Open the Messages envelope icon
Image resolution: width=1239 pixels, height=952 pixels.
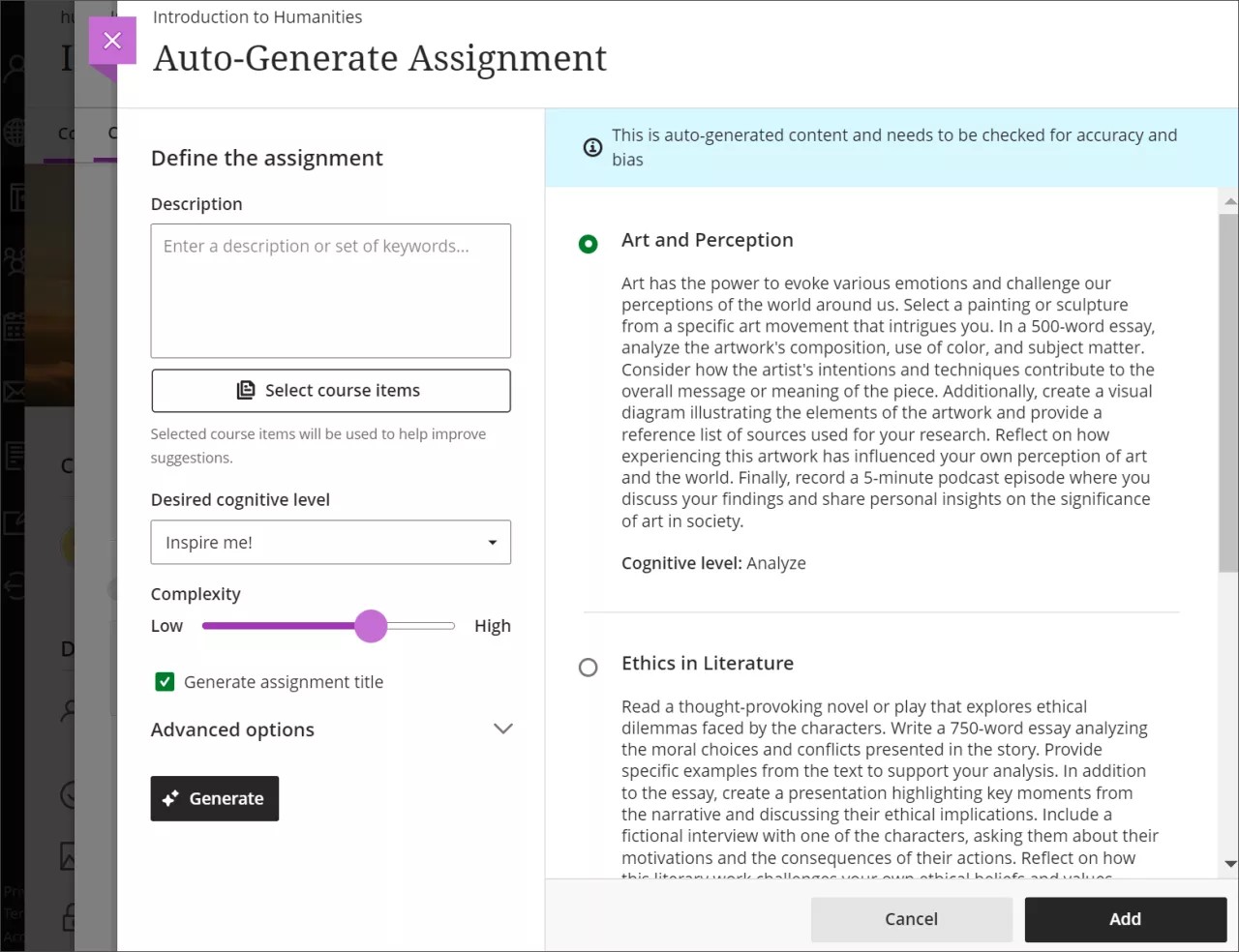tap(15, 391)
